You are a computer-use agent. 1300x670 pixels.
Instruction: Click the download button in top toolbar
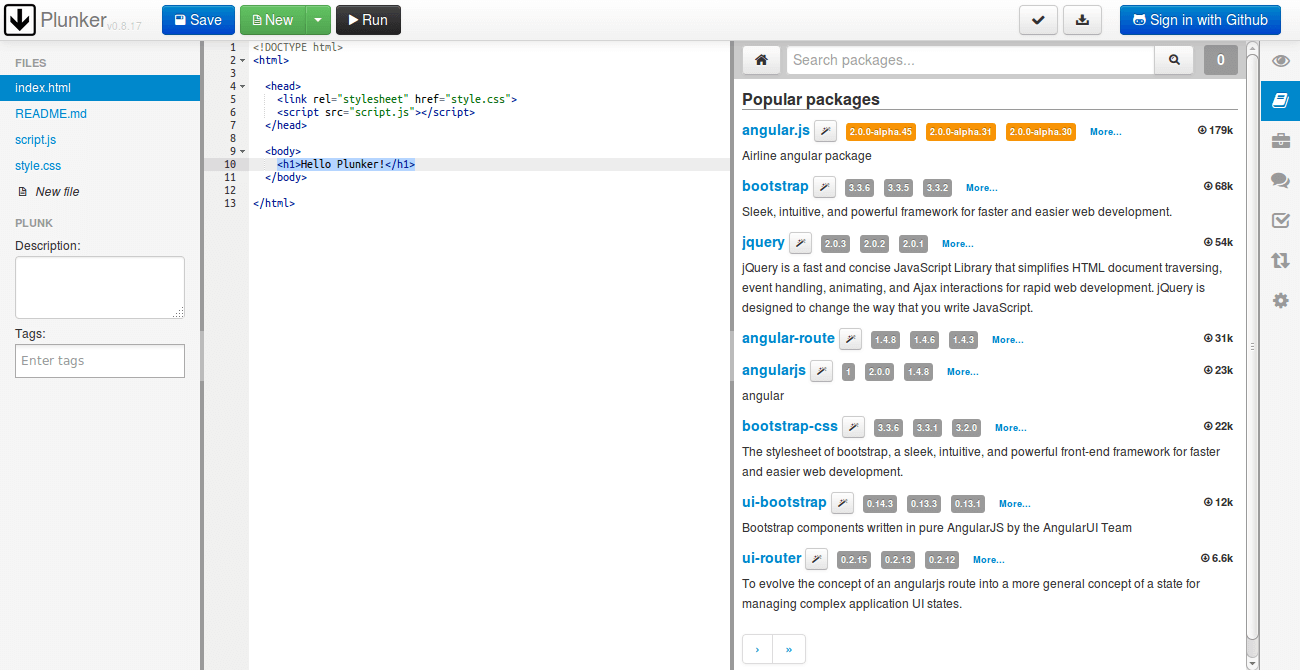(x=1082, y=20)
